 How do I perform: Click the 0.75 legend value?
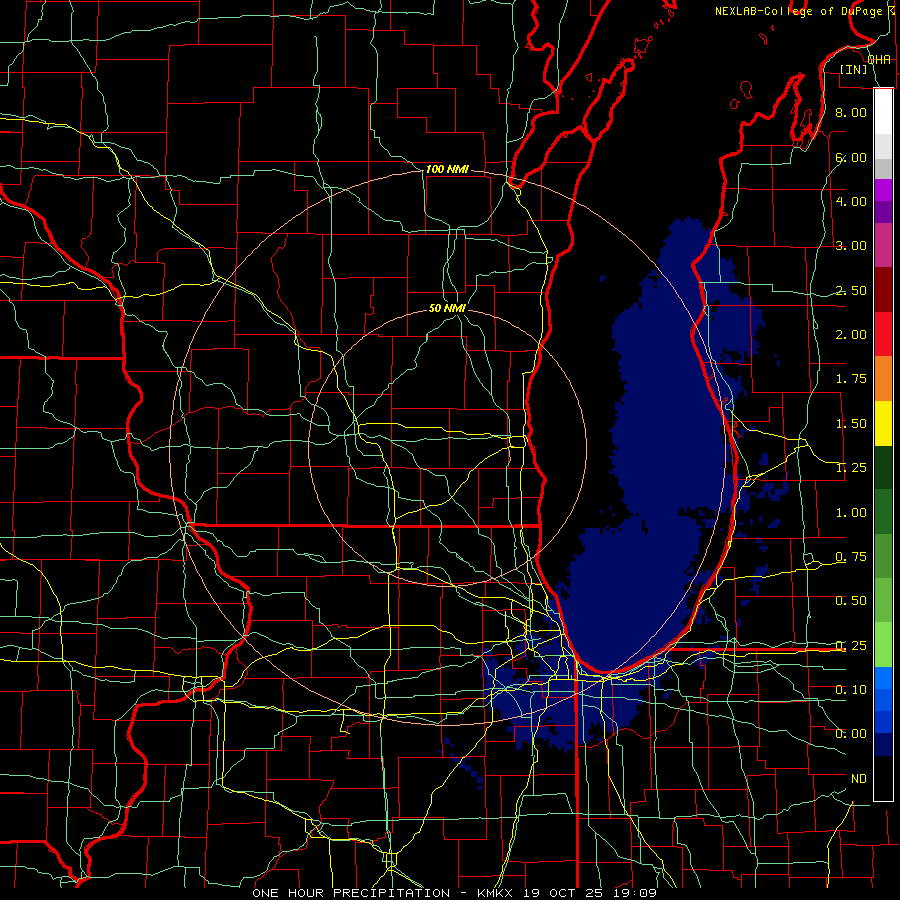click(851, 557)
